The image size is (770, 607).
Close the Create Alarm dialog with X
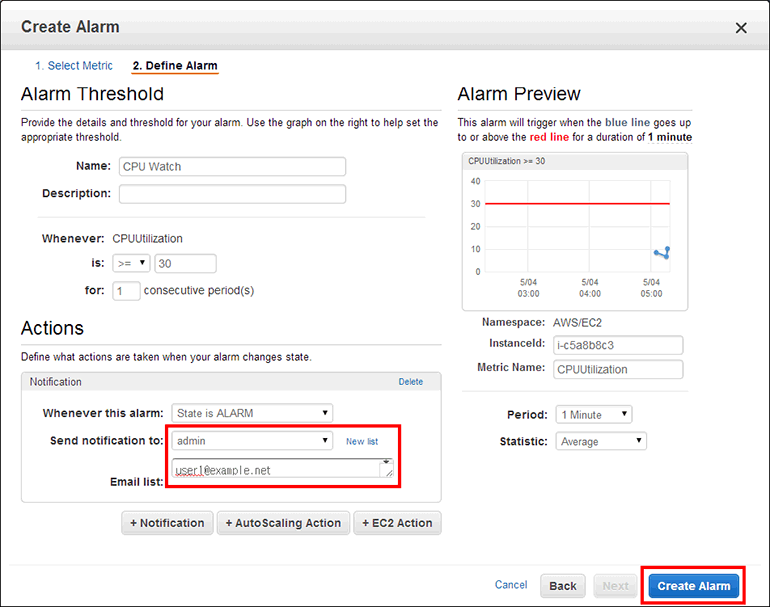(x=741, y=28)
